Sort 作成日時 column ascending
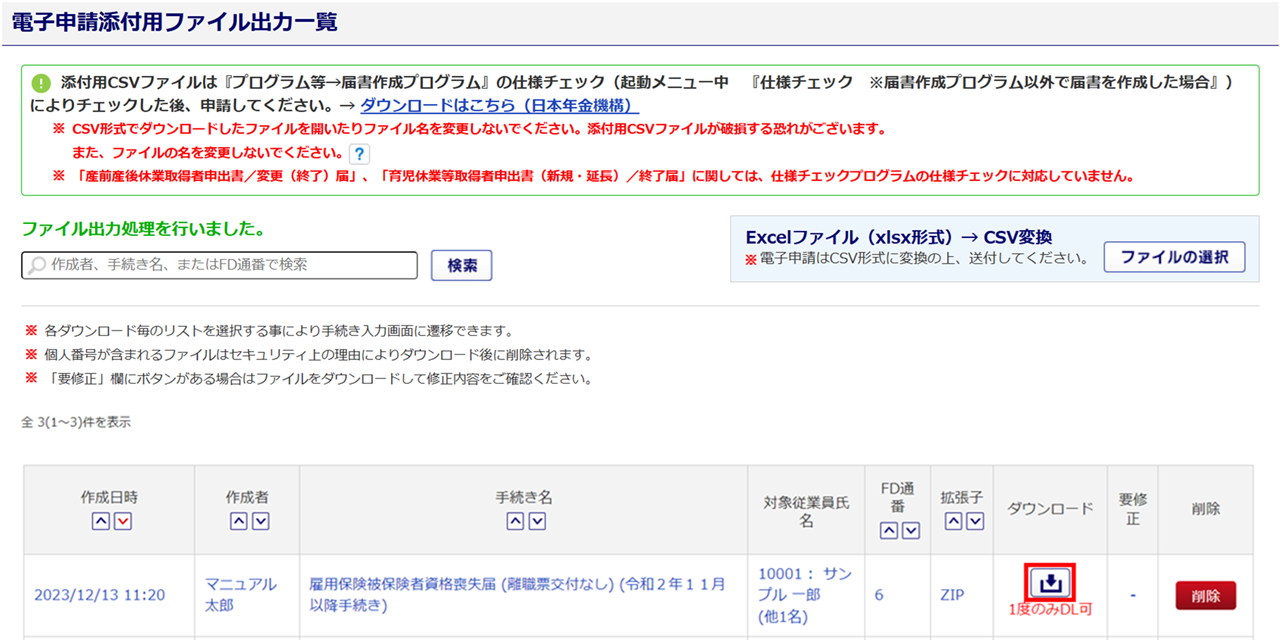The height and width of the screenshot is (640, 1280). [99, 521]
